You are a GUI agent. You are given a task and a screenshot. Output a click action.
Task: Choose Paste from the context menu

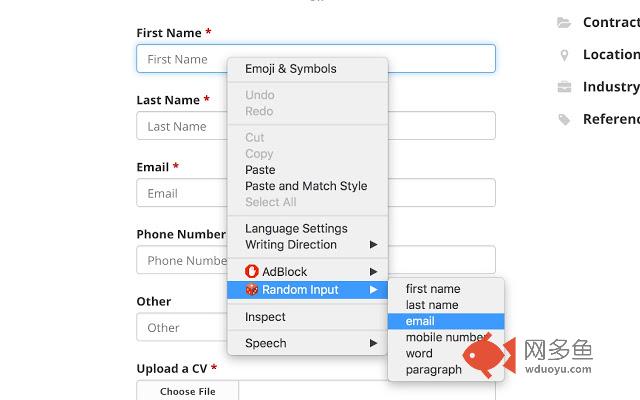(x=260, y=170)
